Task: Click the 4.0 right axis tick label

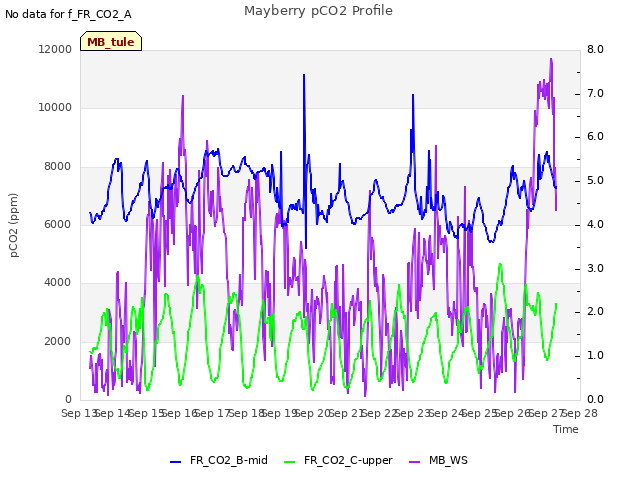Action: [x=595, y=224]
